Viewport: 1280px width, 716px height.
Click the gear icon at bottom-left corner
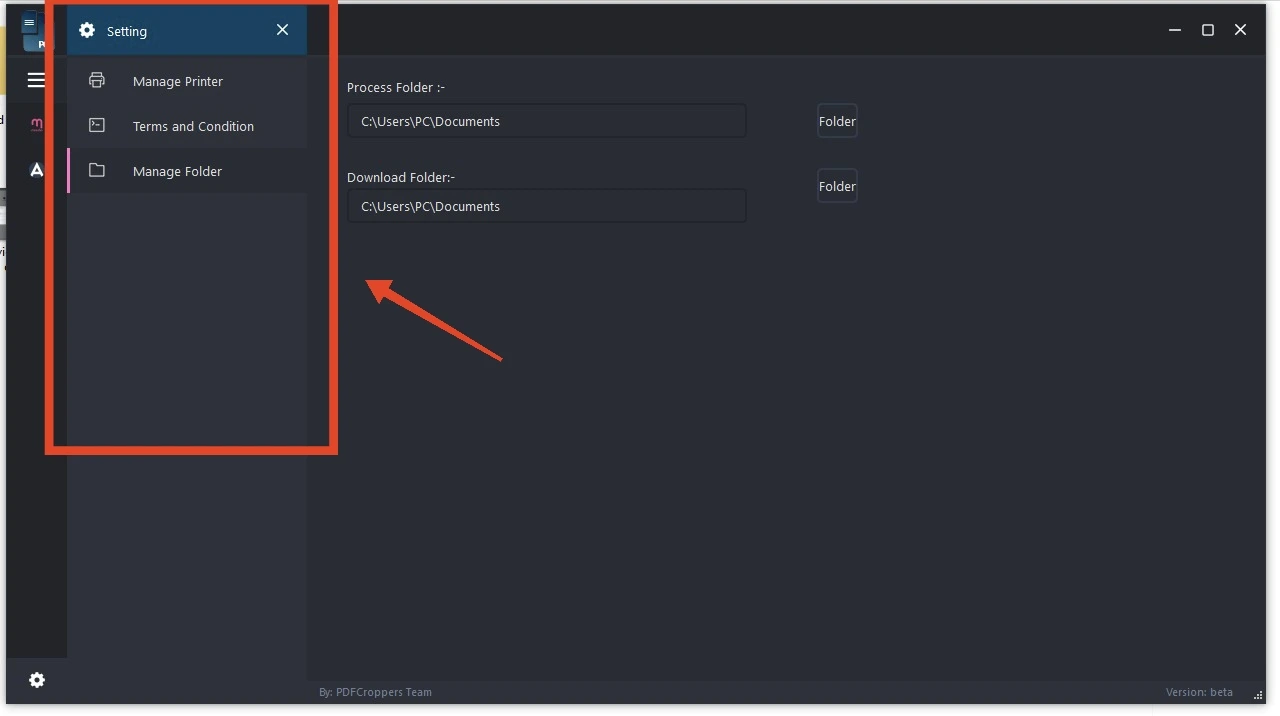click(37, 680)
